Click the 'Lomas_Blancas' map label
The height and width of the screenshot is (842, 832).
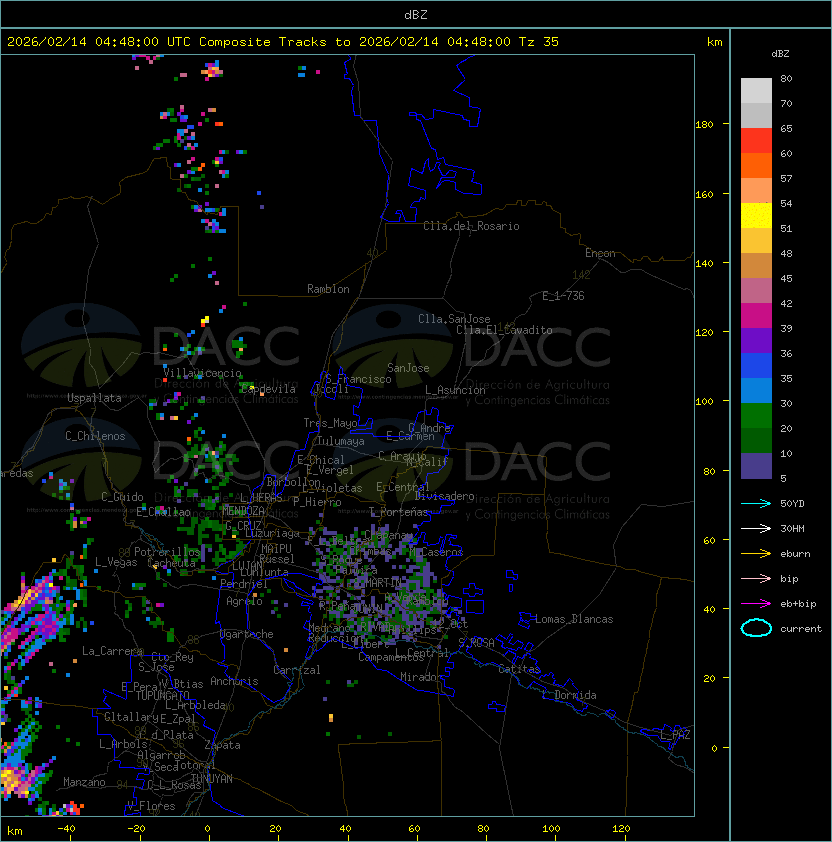click(574, 619)
